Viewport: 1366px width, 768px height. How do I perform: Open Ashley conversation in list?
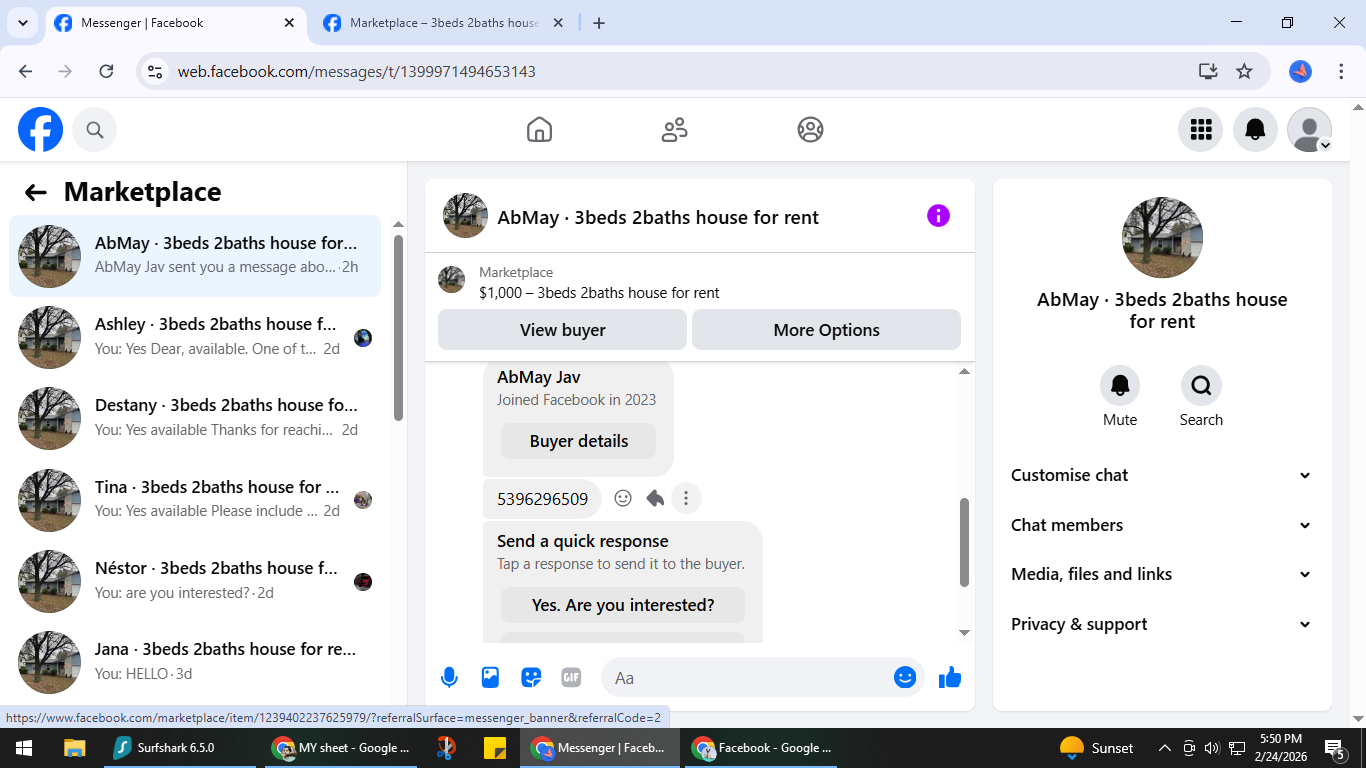point(195,337)
